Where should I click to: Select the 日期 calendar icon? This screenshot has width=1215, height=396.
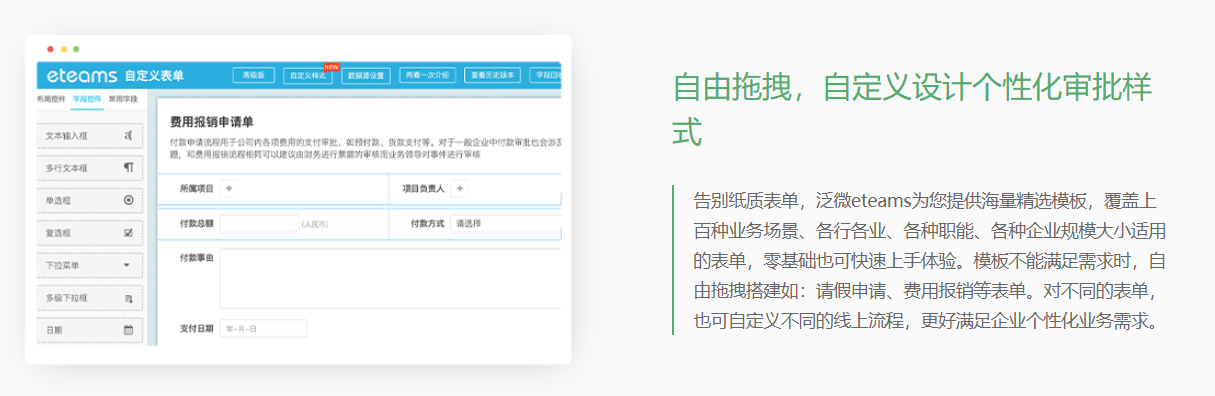click(x=128, y=329)
